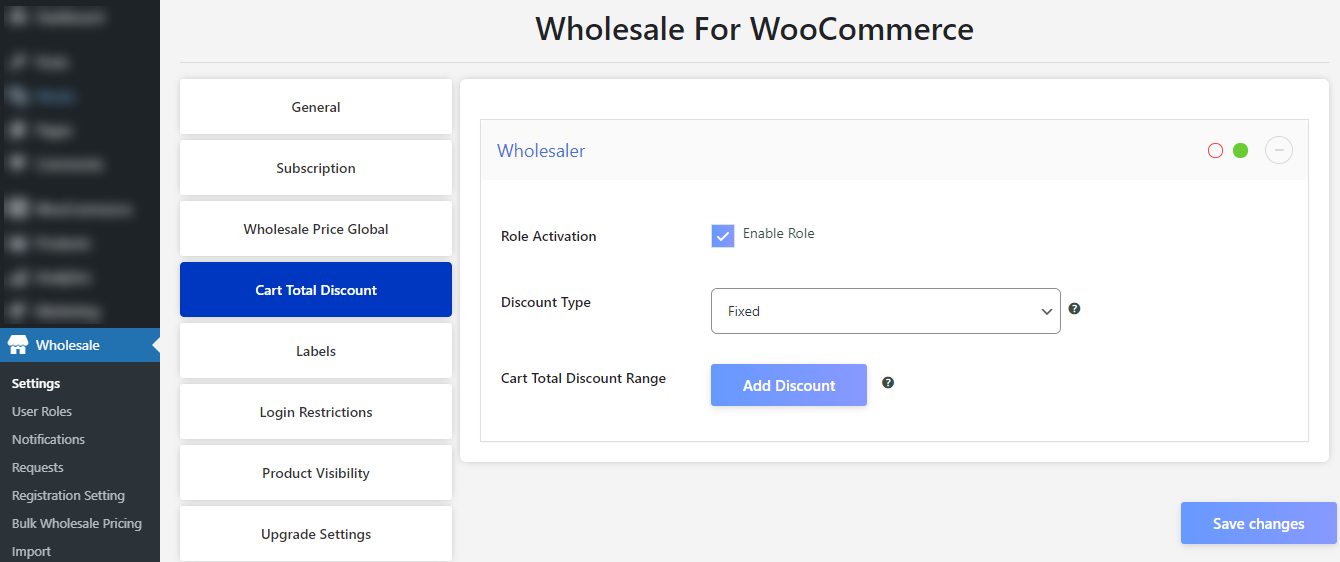Navigate to Bulk Wholesale Pricing
Screen dimensions: 1340x562
pos(77,523)
